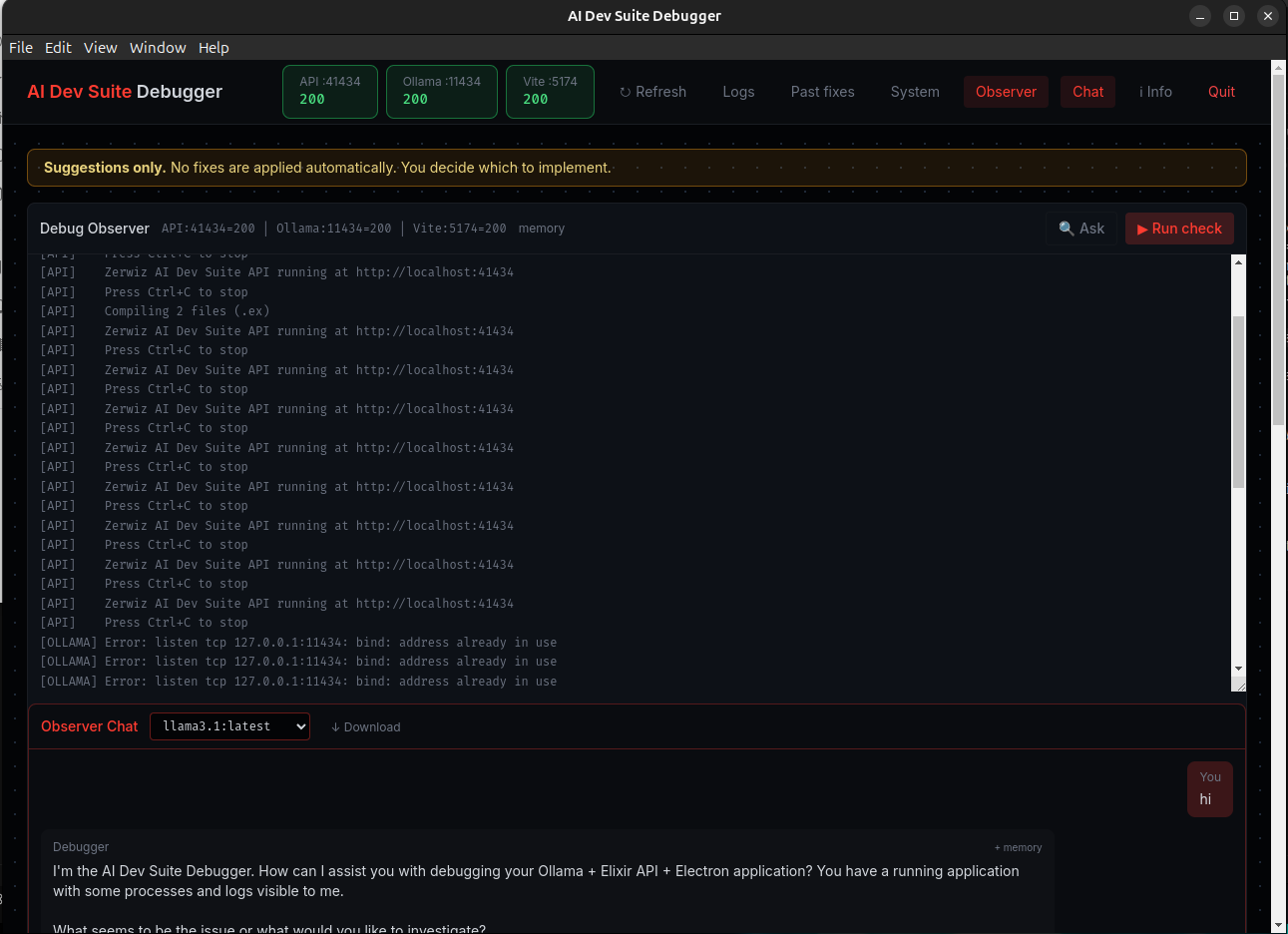View Past fixes
The width and height of the screenshot is (1288, 934).
coord(822,91)
